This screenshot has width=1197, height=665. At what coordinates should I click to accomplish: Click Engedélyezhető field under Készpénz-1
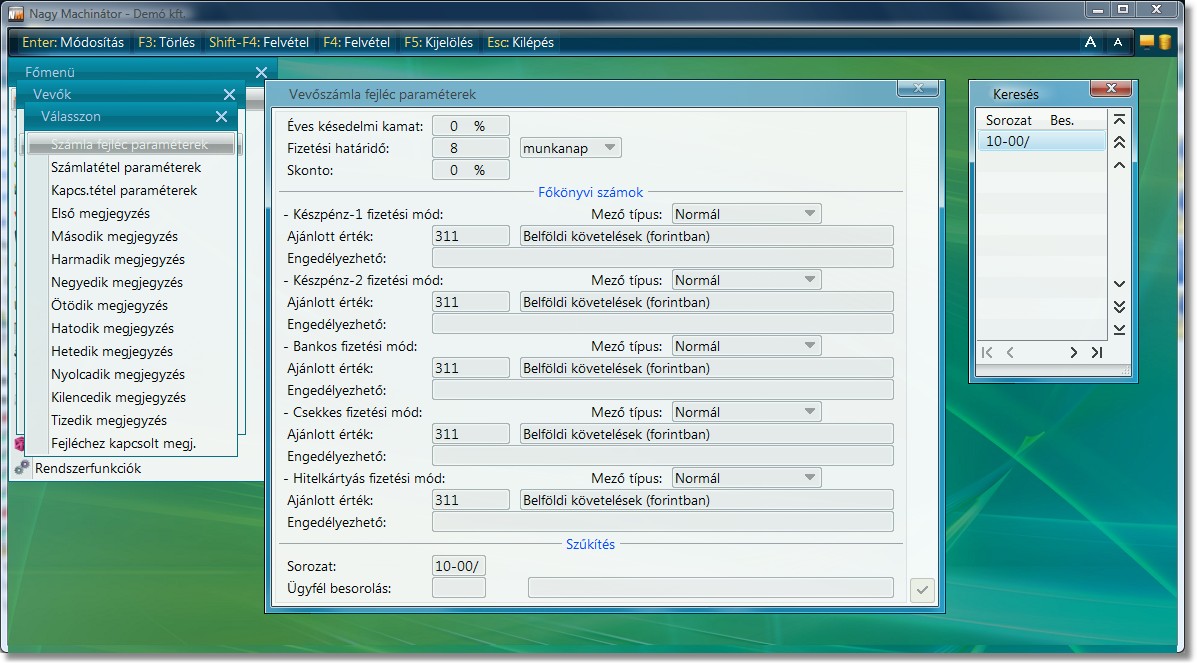pos(663,258)
